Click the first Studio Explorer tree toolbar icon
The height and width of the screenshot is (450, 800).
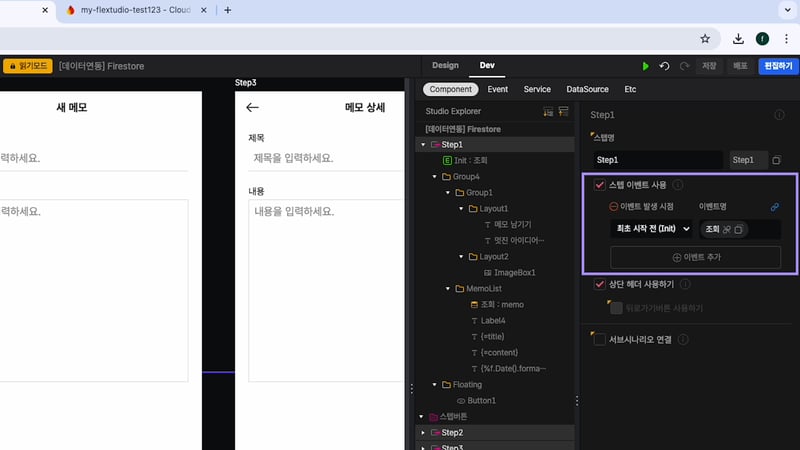547,111
